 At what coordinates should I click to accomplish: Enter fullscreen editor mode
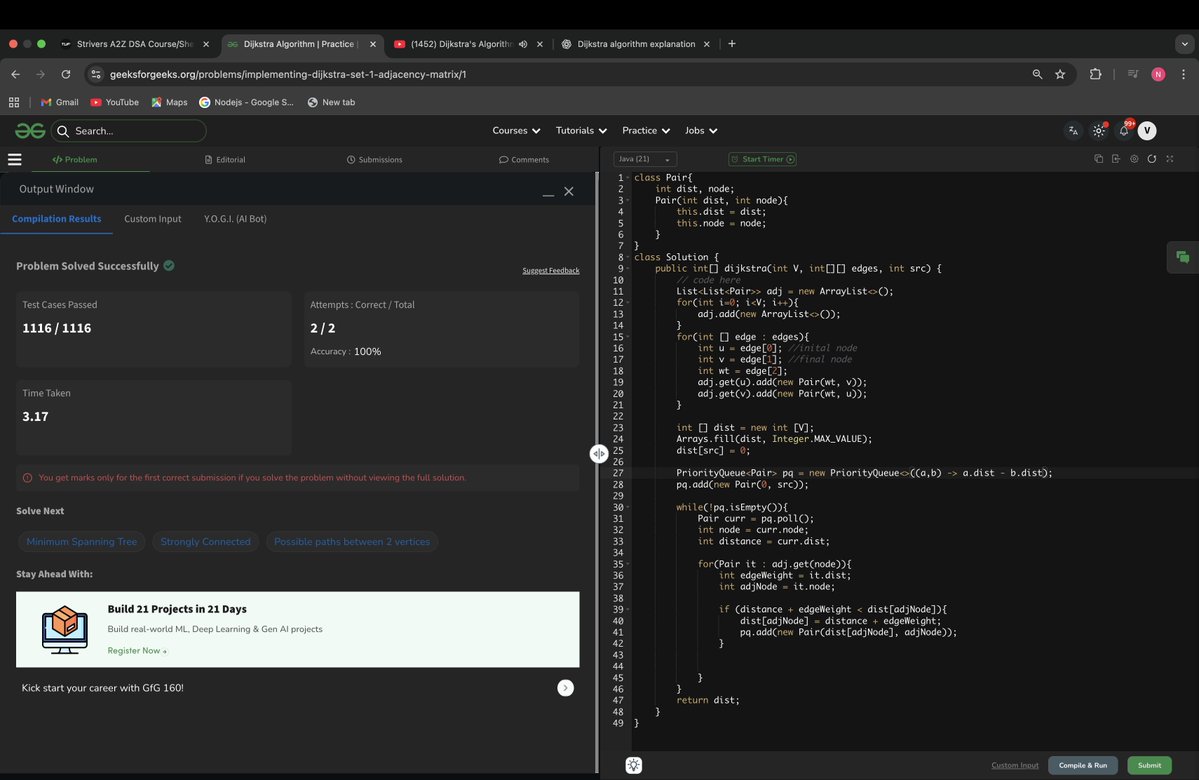[1169, 159]
